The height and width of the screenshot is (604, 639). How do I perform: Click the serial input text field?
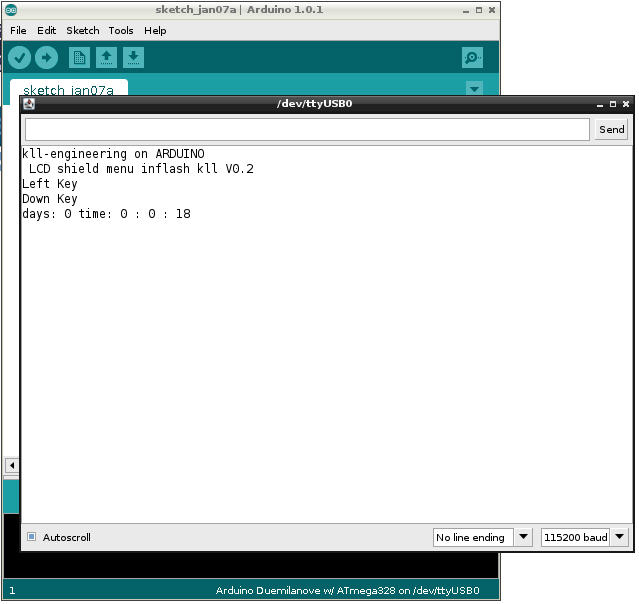point(307,129)
